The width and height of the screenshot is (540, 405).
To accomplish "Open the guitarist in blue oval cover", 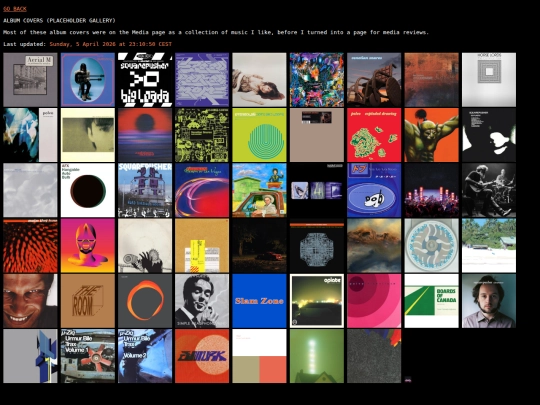I will (88, 80).
